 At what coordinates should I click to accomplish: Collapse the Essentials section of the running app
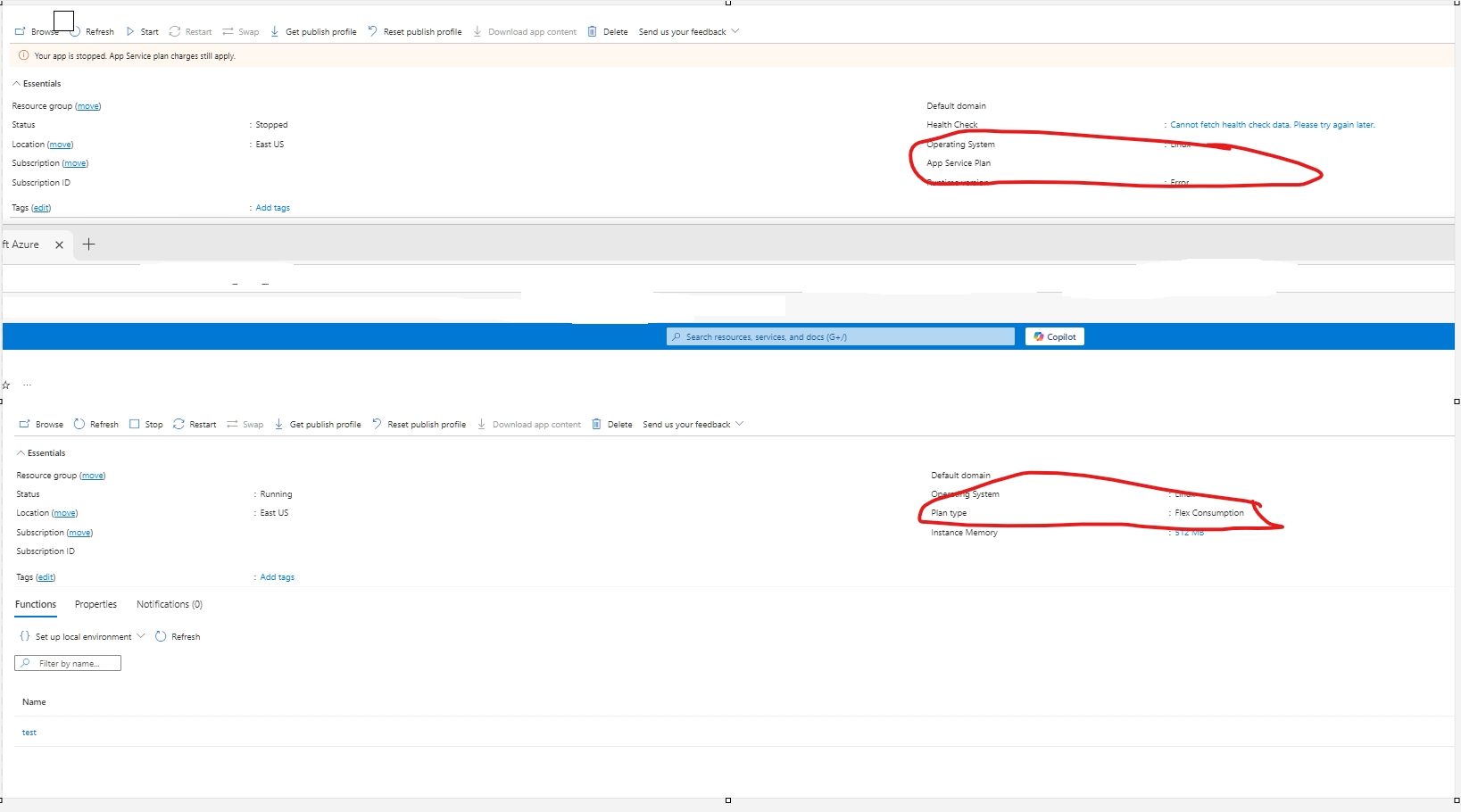tap(41, 452)
